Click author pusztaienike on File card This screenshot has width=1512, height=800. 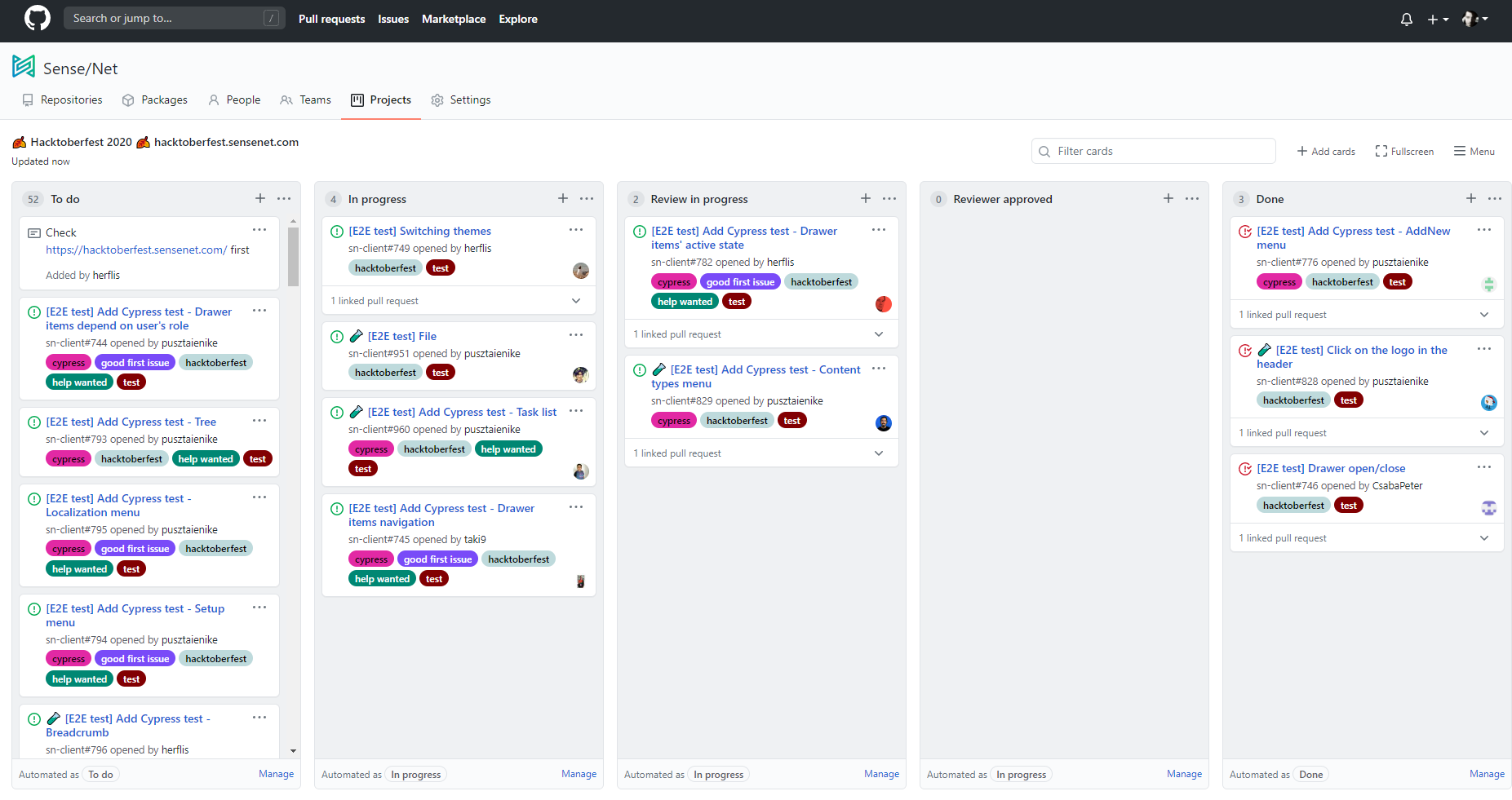pos(492,353)
